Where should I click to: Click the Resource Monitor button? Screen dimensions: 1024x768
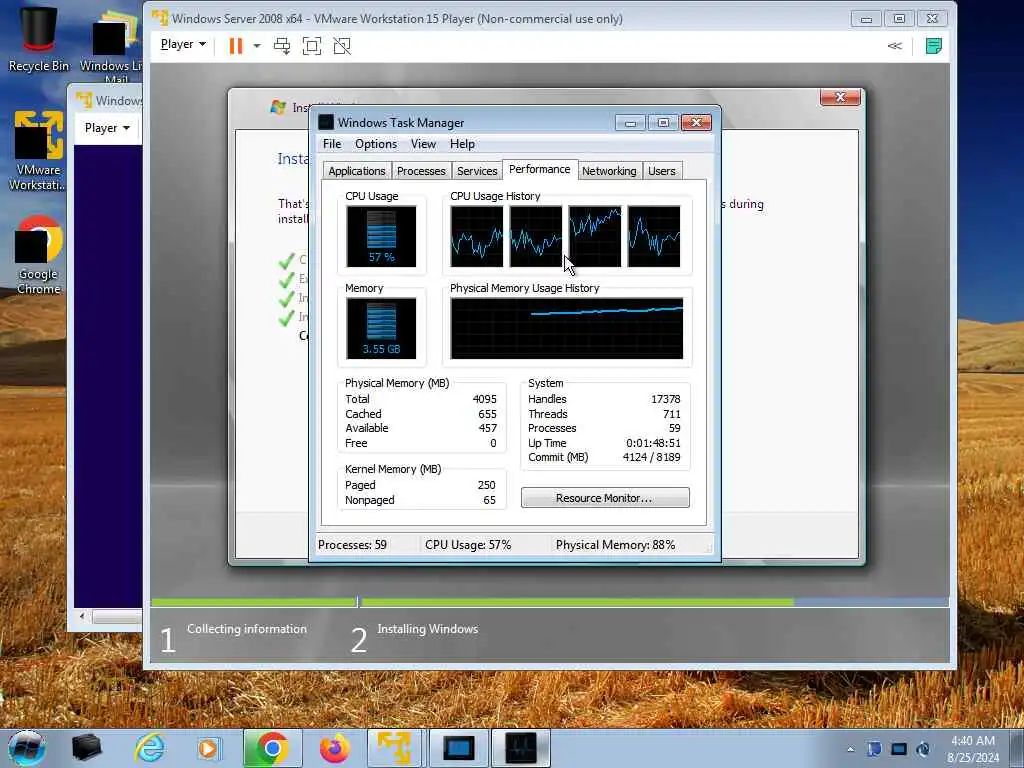point(605,498)
